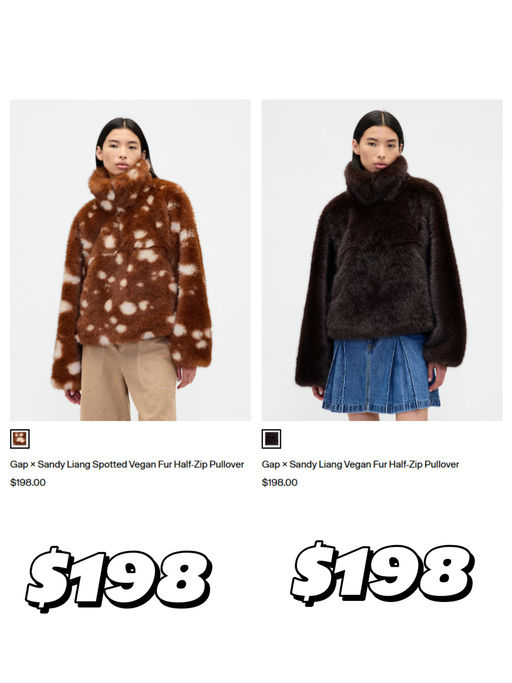Click the dark brown fur funnel collar
512x683 pixels.
[x=376, y=181]
